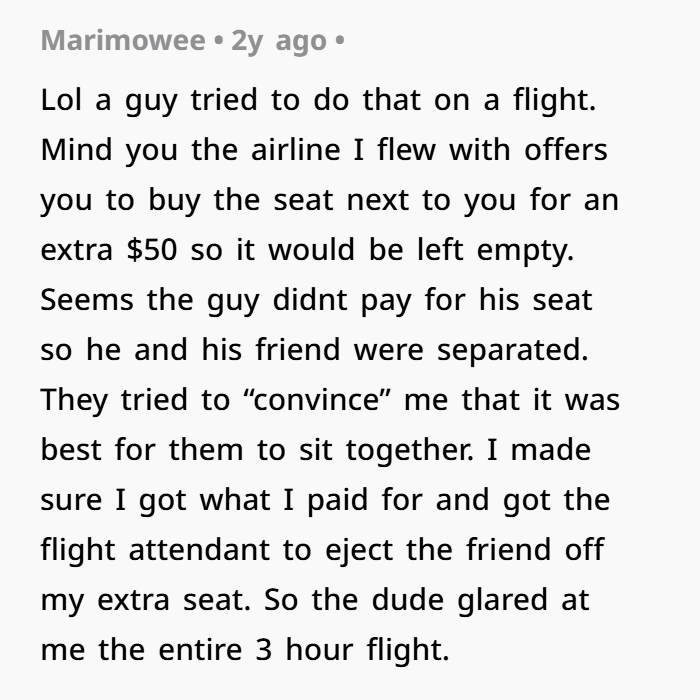Click the word 'paid' in the comment

[338, 501]
